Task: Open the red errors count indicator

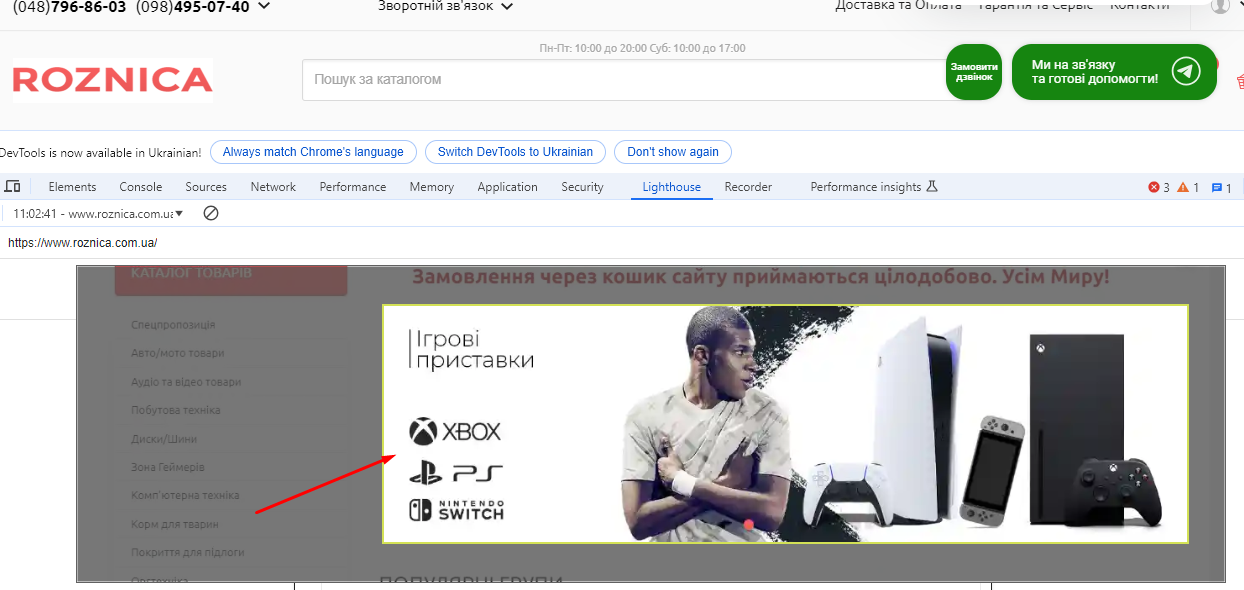Action: click(1159, 187)
